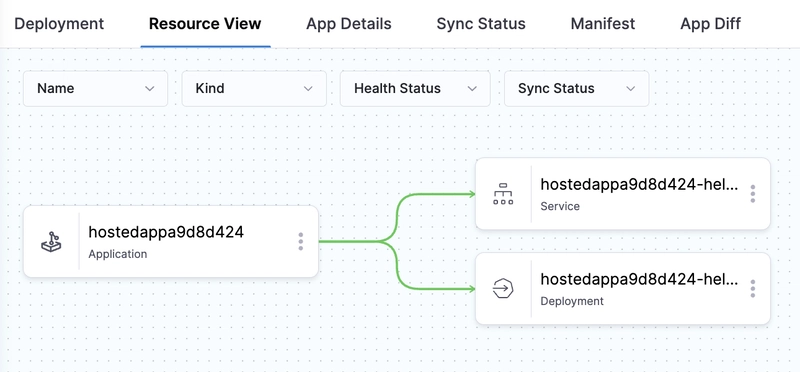The width and height of the screenshot is (800, 372).
Task: Go to the Manifest tab
Action: (x=603, y=23)
